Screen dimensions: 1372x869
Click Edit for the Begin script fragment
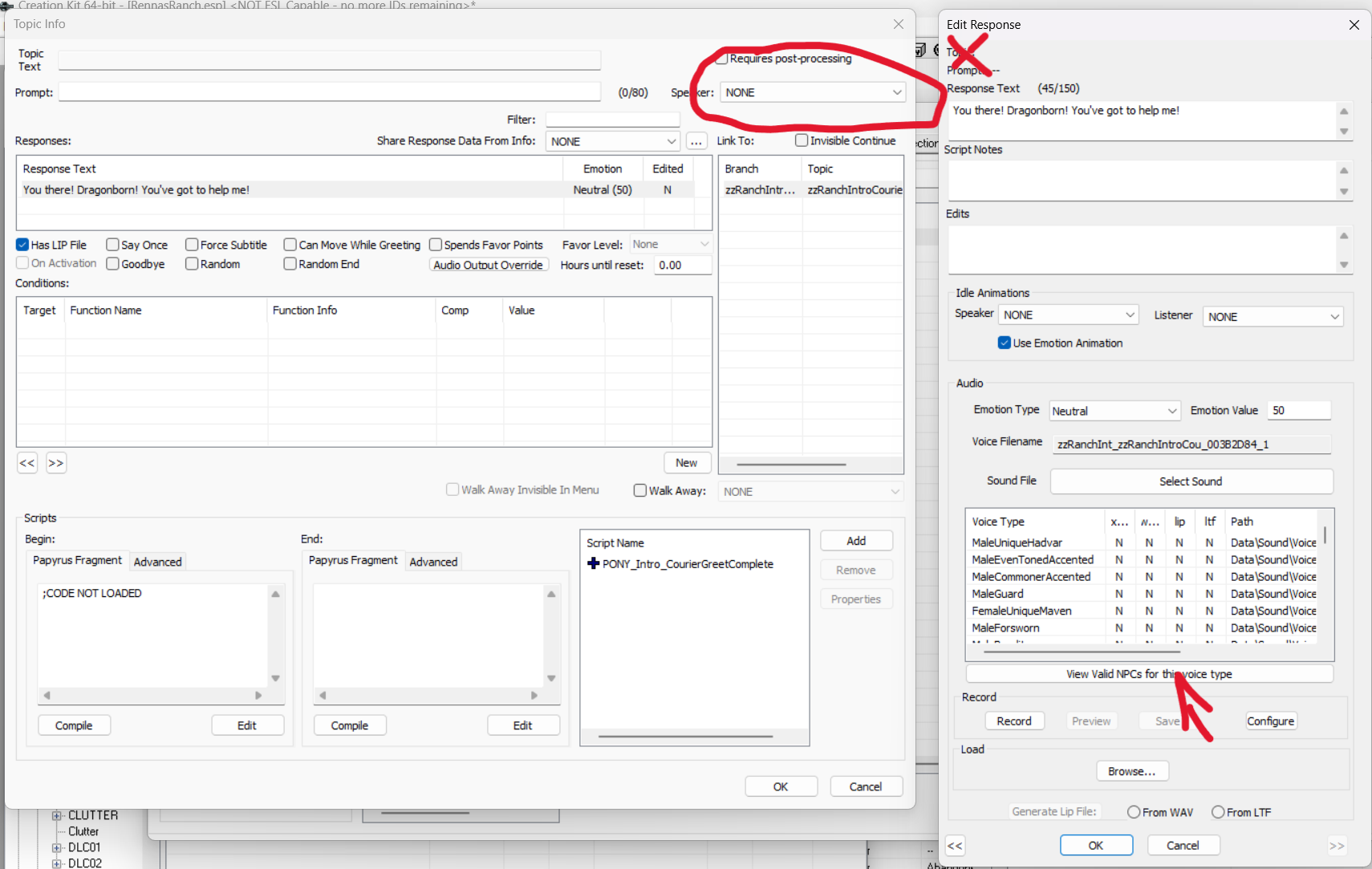click(x=247, y=725)
